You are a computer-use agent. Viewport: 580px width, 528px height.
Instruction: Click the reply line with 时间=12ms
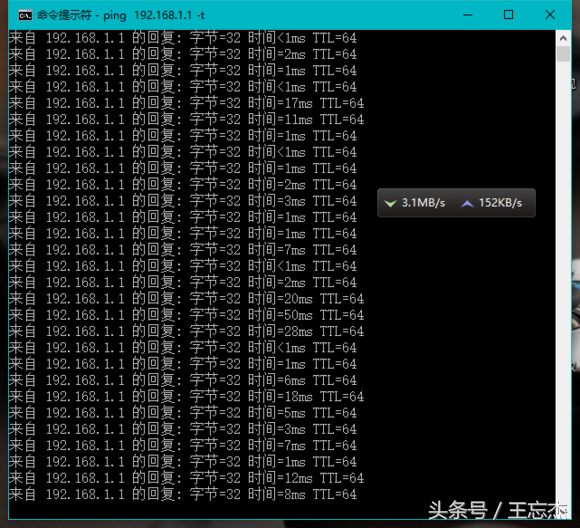(186, 478)
